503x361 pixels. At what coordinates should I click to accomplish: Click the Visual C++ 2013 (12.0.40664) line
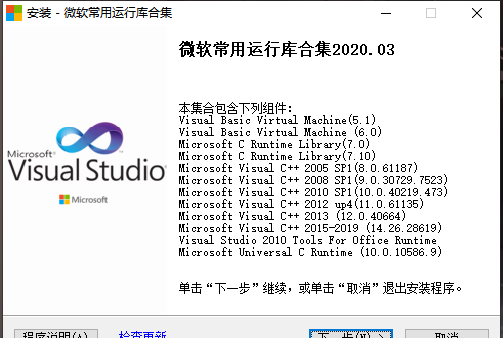292,216
